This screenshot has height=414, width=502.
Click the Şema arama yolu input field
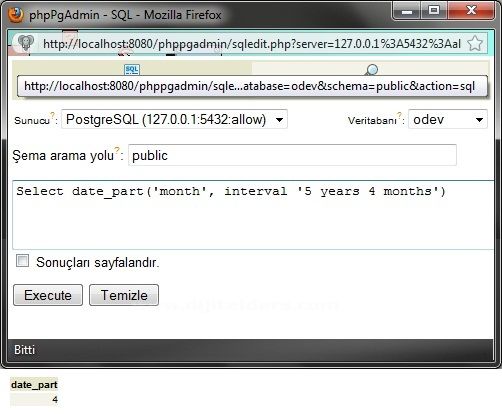[292, 155]
